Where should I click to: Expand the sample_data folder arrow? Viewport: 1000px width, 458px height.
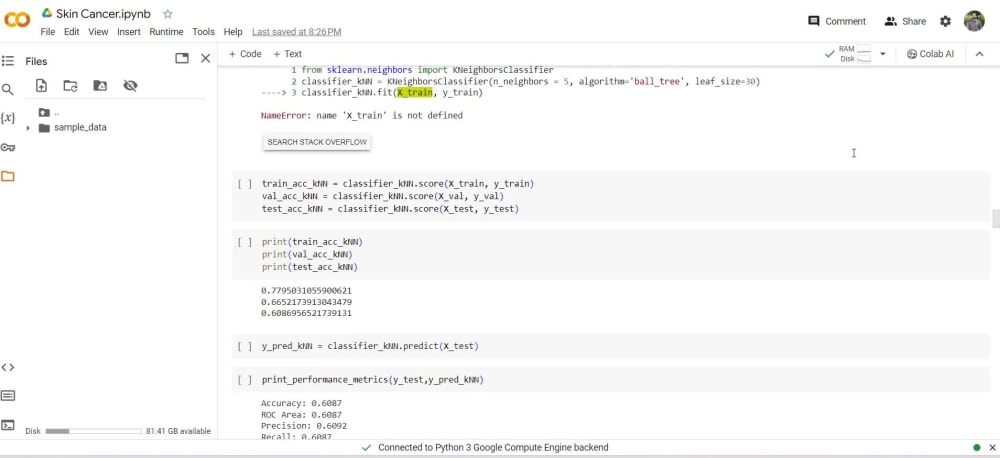tap(28, 128)
